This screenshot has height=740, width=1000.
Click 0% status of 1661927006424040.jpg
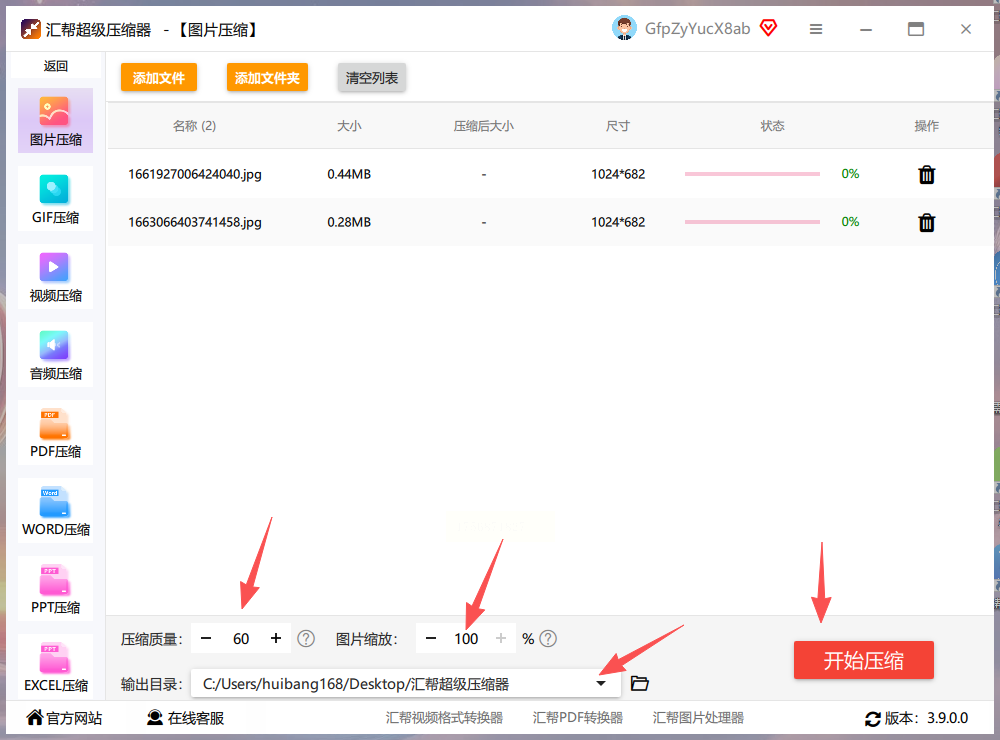tap(850, 174)
